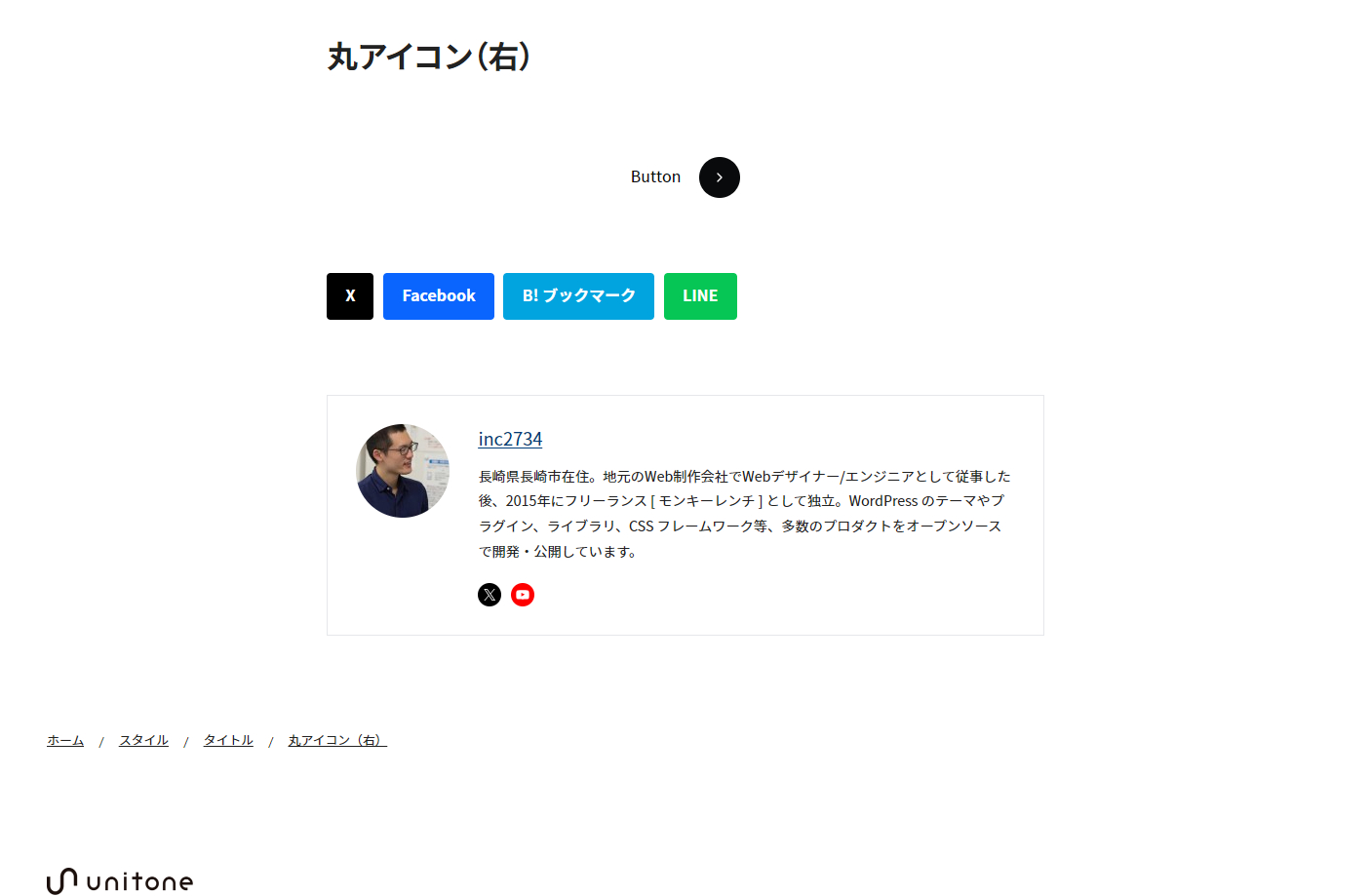Screen dimensions: 1371x896
Task: Share the page via the X button
Action: pos(350,296)
